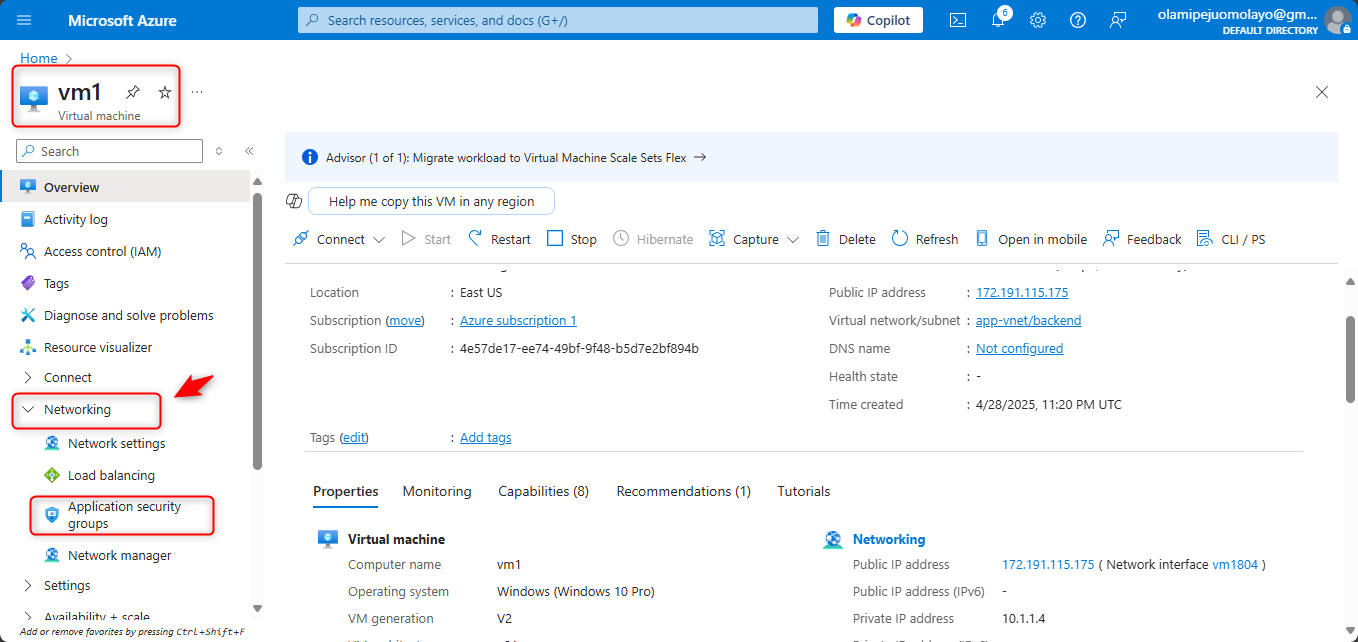Viewport: 1358px width, 642px height.
Task: Click the Restart button
Action: click(500, 239)
